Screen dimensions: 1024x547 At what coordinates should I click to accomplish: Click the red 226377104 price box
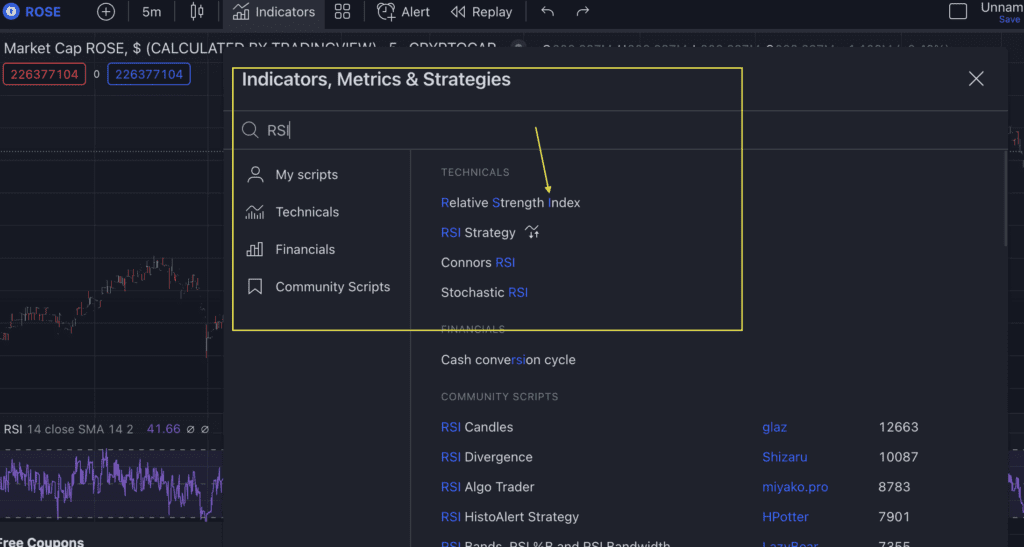click(44, 74)
